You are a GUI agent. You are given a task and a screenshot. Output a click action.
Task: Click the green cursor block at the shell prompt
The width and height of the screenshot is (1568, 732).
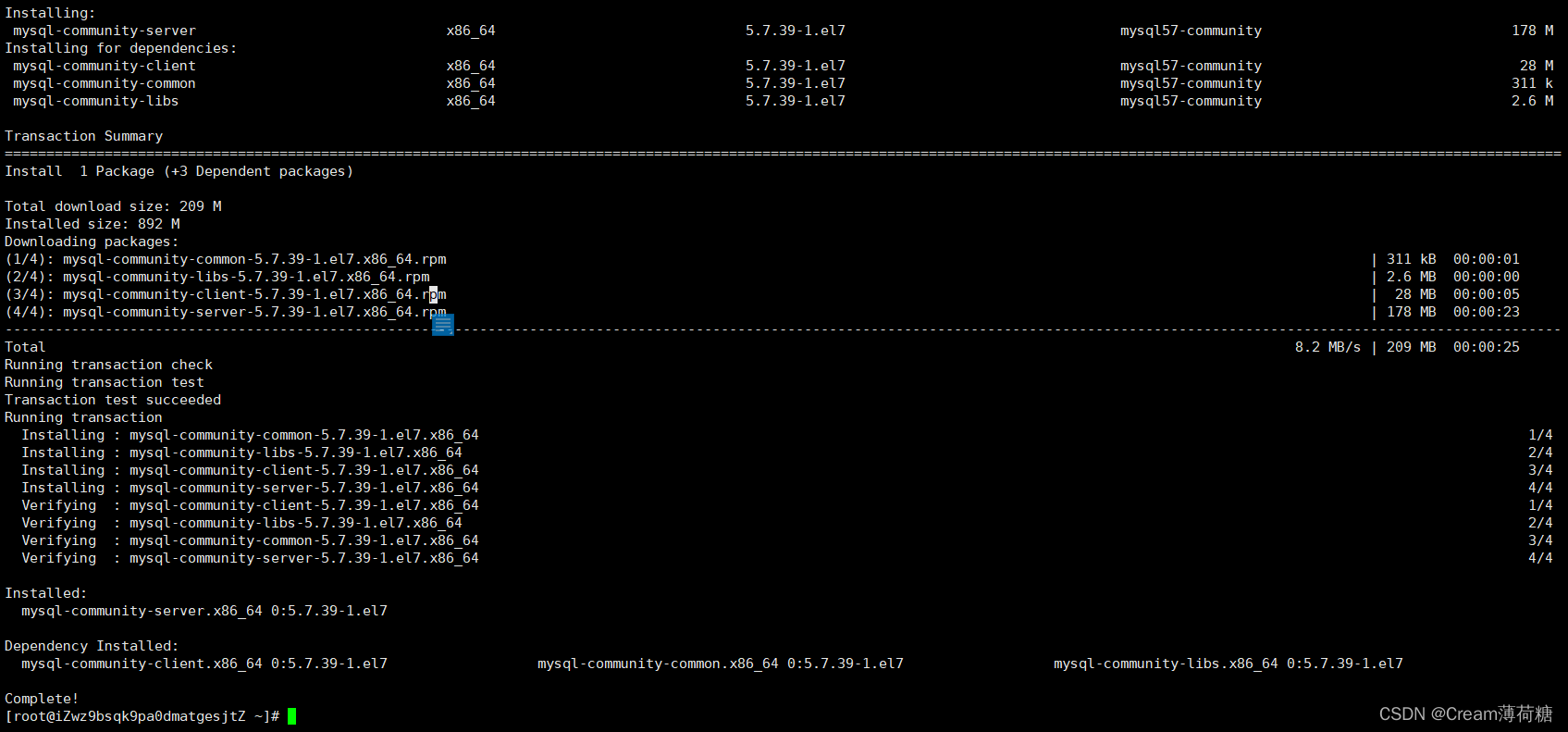[291, 716]
